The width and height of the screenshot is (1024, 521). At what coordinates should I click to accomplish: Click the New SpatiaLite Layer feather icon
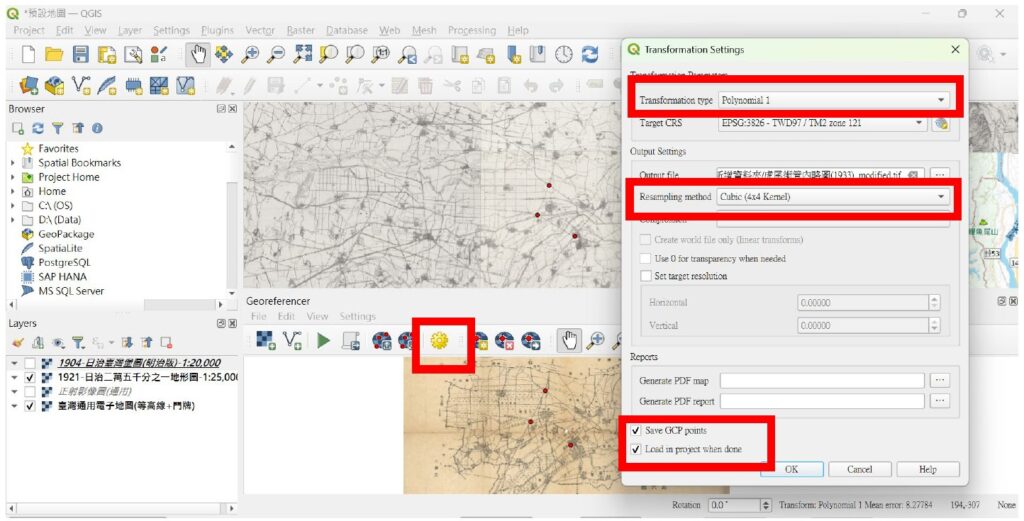(x=106, y=86)
